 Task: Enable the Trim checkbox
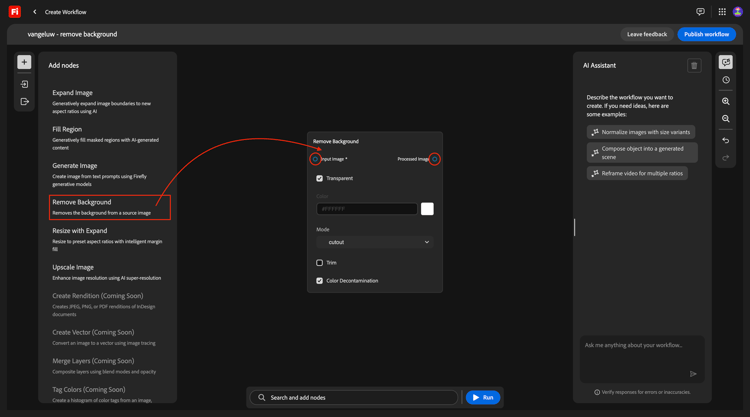pyautogui.click(x=320, y=263)
